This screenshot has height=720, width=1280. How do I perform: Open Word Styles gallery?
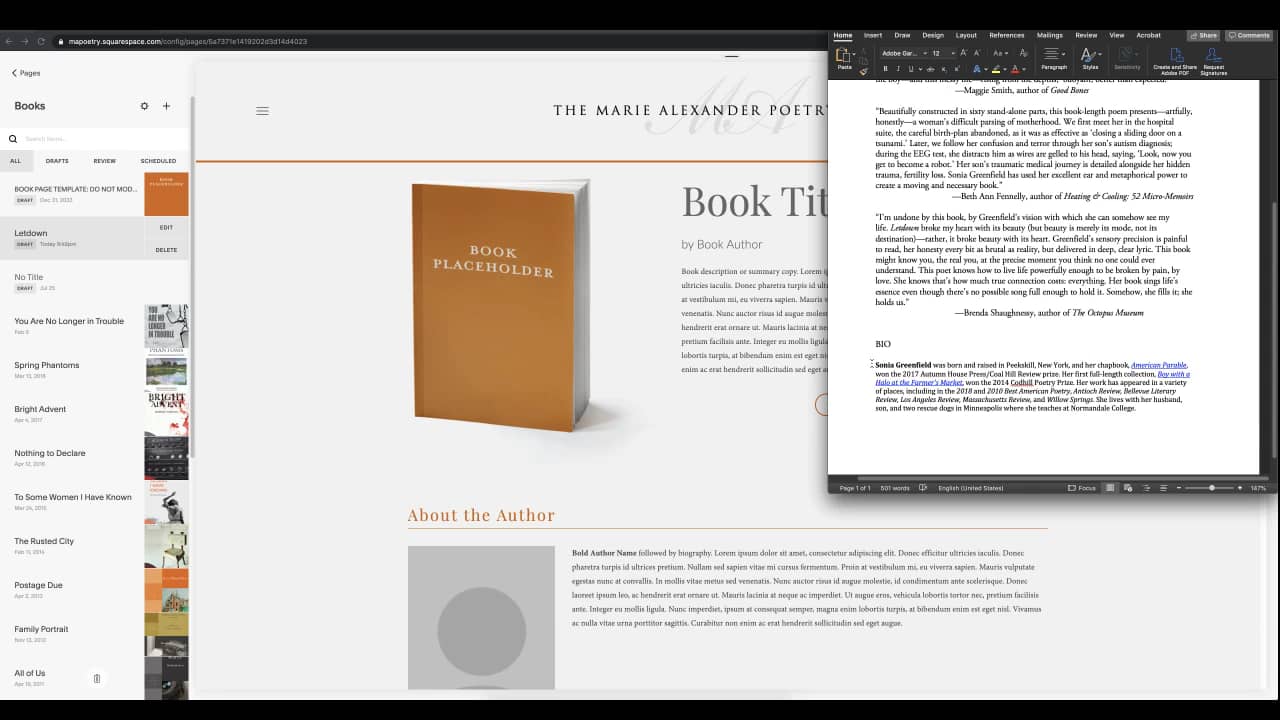tap(1090, 58)
